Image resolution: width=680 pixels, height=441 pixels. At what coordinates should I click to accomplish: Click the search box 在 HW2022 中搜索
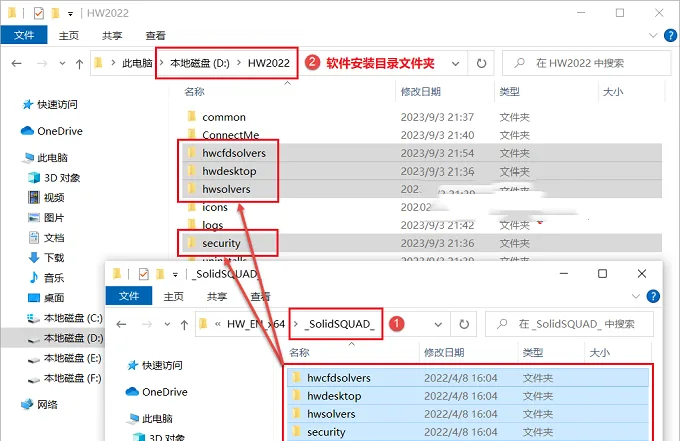(586, 63)
